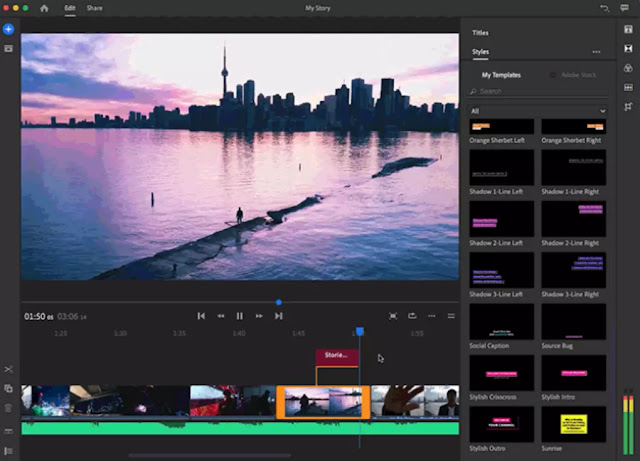This screenshot has height=461, width=640.
Task: Select the My Templates tab
Action: coord(501,75)
